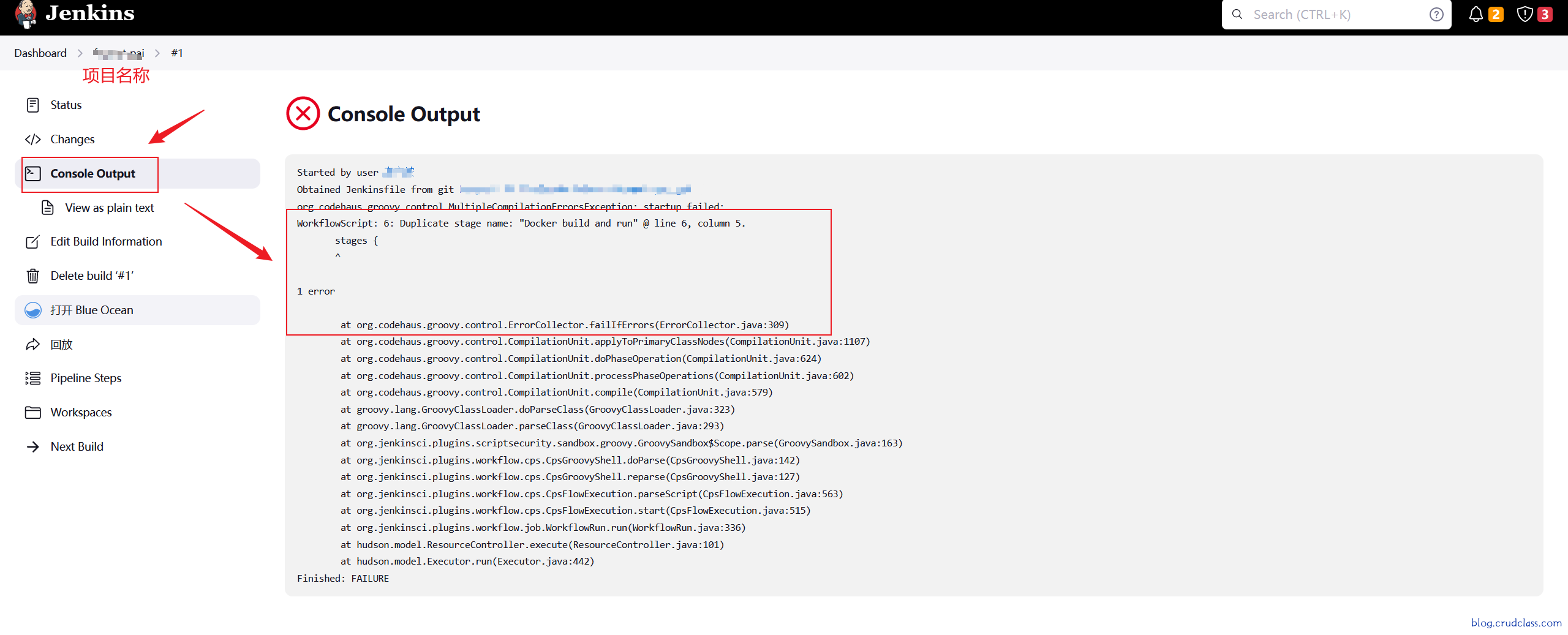Open the blurred project name breadcrumb

[119, 53]
